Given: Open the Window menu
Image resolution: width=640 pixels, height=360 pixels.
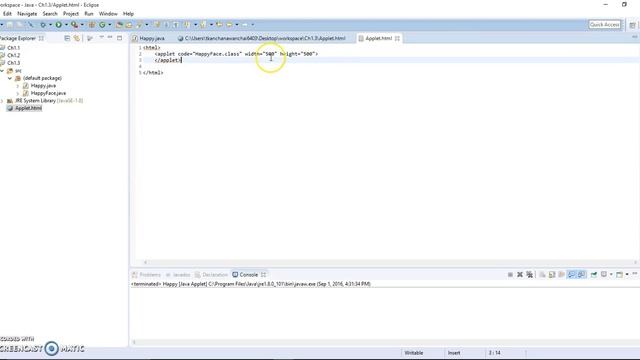Looking at the screenshot, I should (x=108, y=13).
